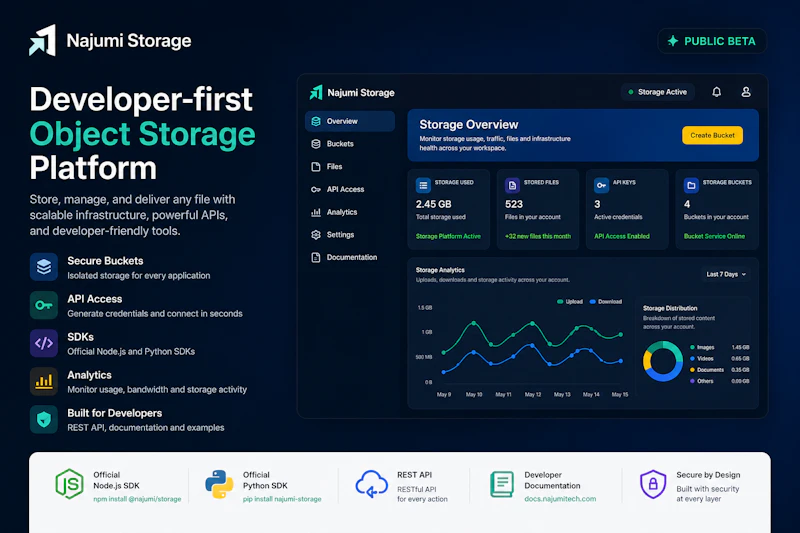This screenshot has width=800, height=533.
Task: Click the Upload legend item in chart
Action: click(x=570, y=301)
